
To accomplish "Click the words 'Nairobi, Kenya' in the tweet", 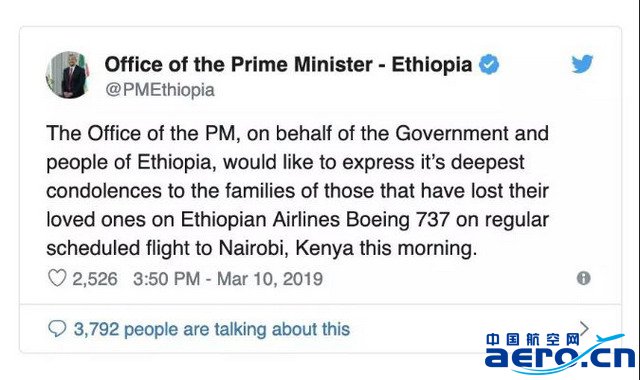I will point(286,248).
